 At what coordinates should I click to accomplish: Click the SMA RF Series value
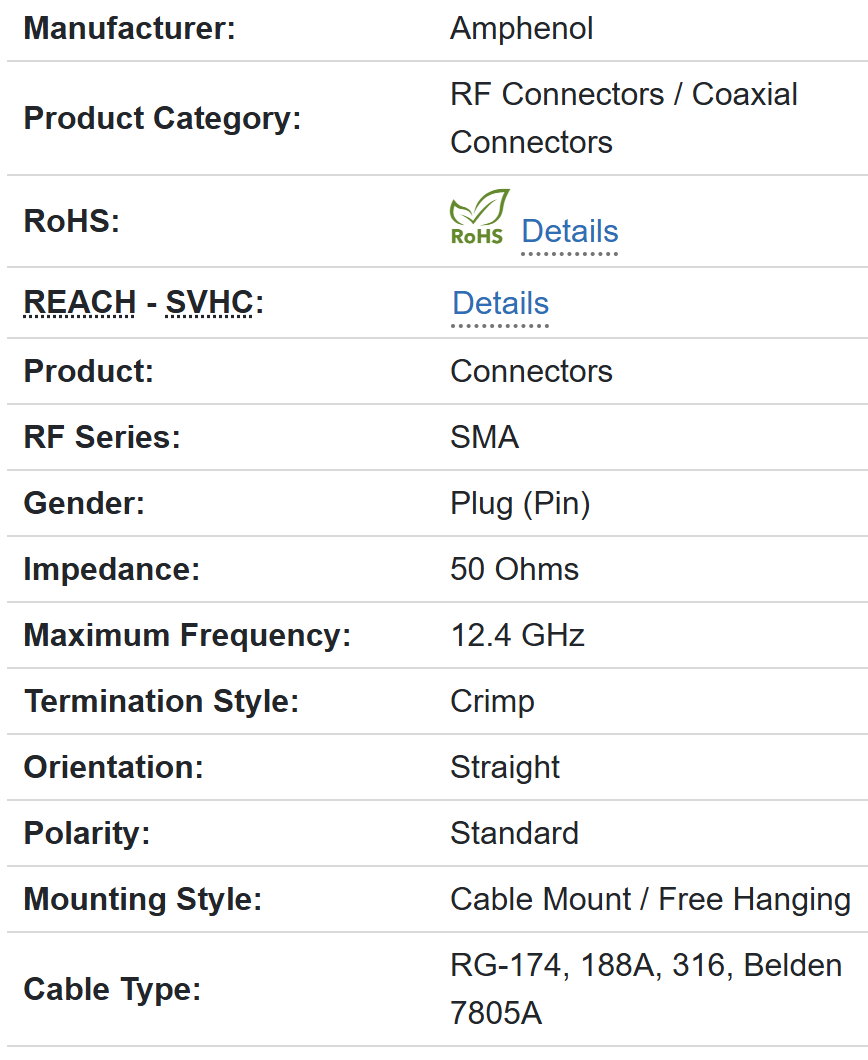pyautogui.click(x=484, y=437)
